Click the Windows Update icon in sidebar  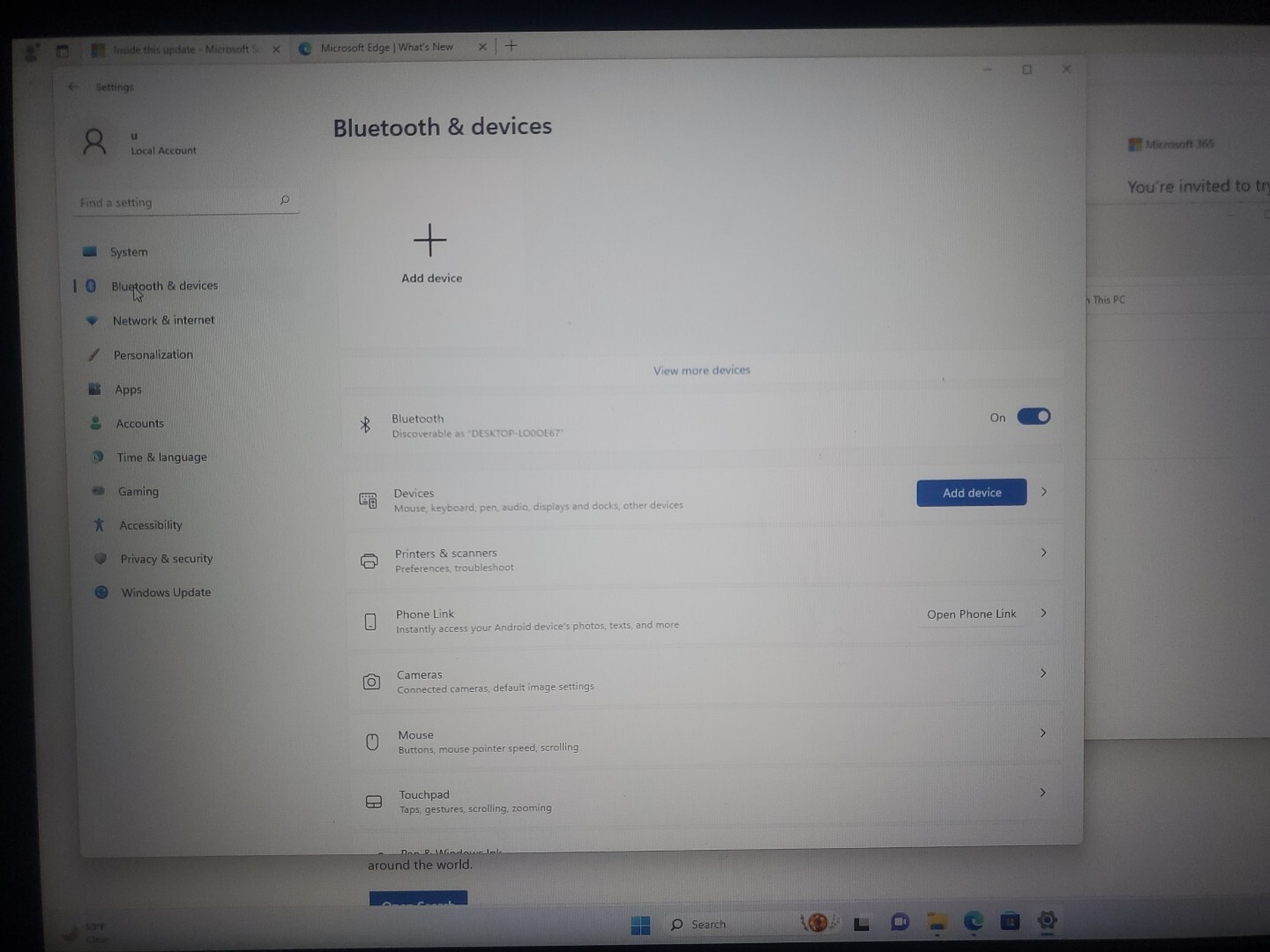(101, 592)
